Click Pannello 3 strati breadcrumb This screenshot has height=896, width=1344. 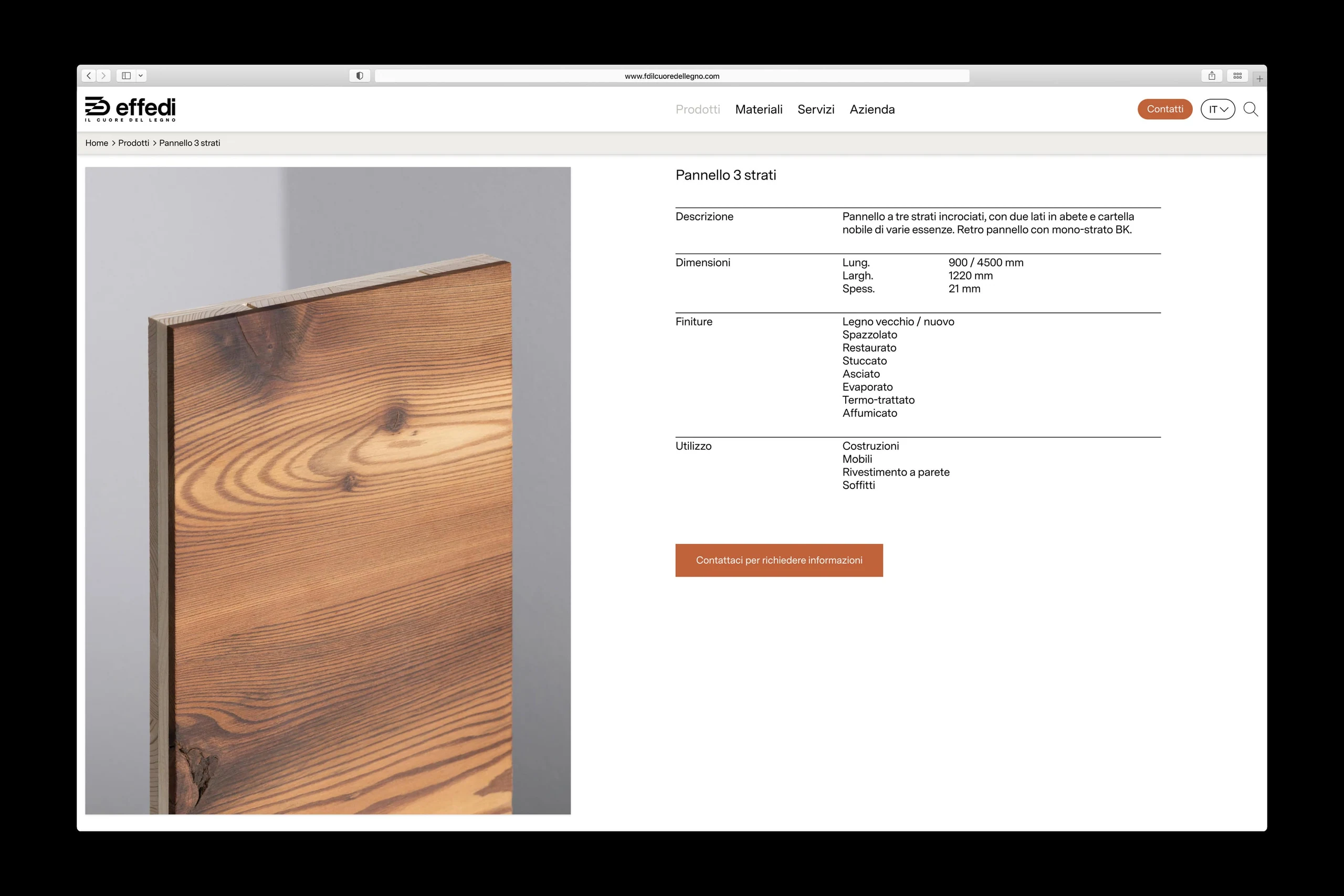[x=190, y=143]
